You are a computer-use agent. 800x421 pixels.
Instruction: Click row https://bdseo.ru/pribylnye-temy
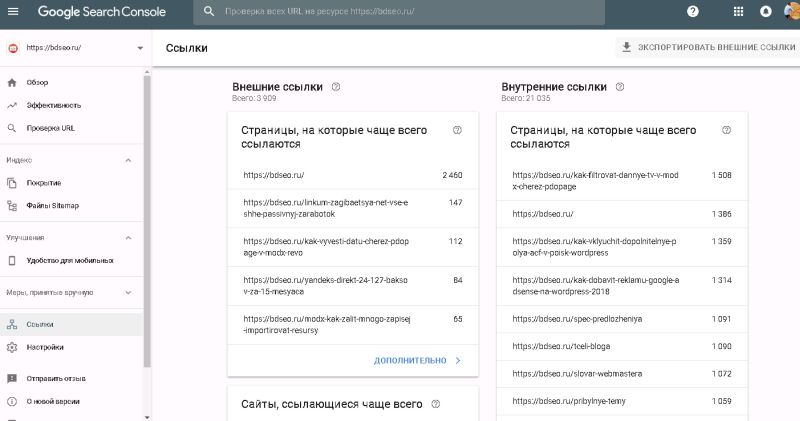tap(622, 402)
